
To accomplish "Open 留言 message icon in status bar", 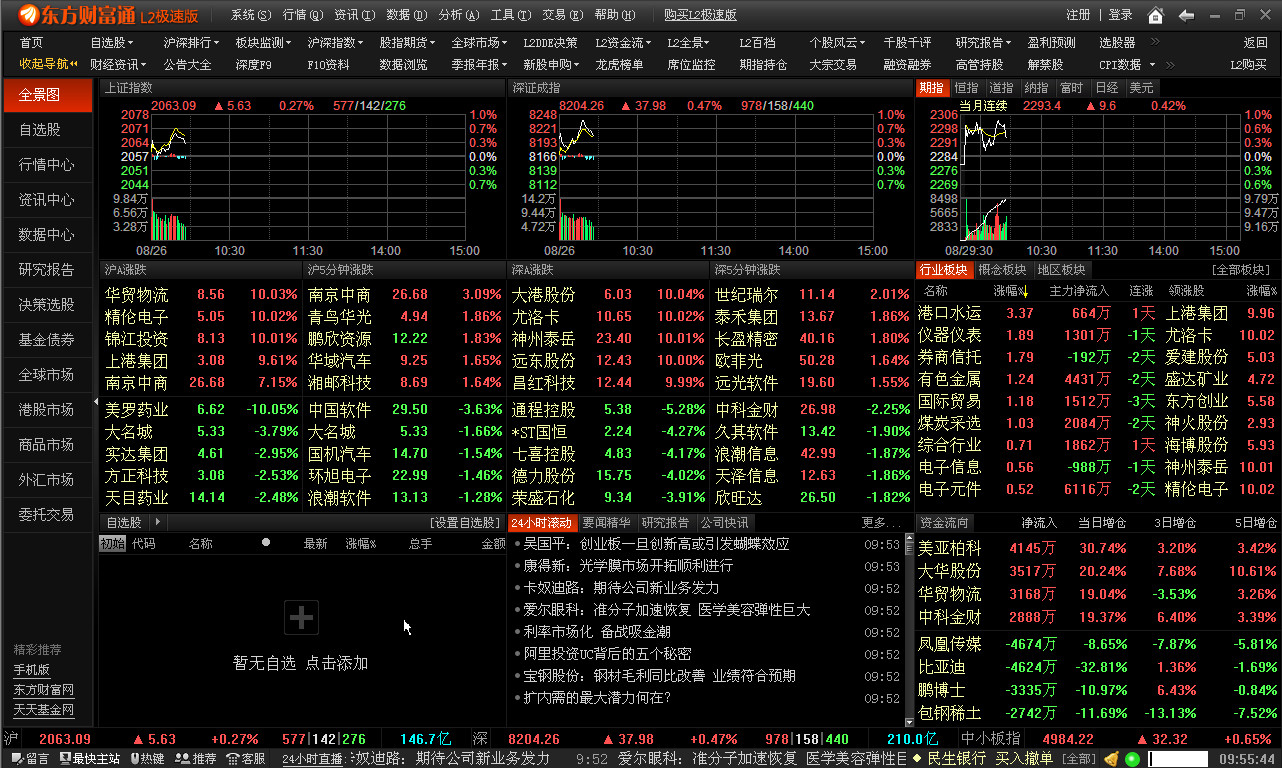I will coord(28,759).
